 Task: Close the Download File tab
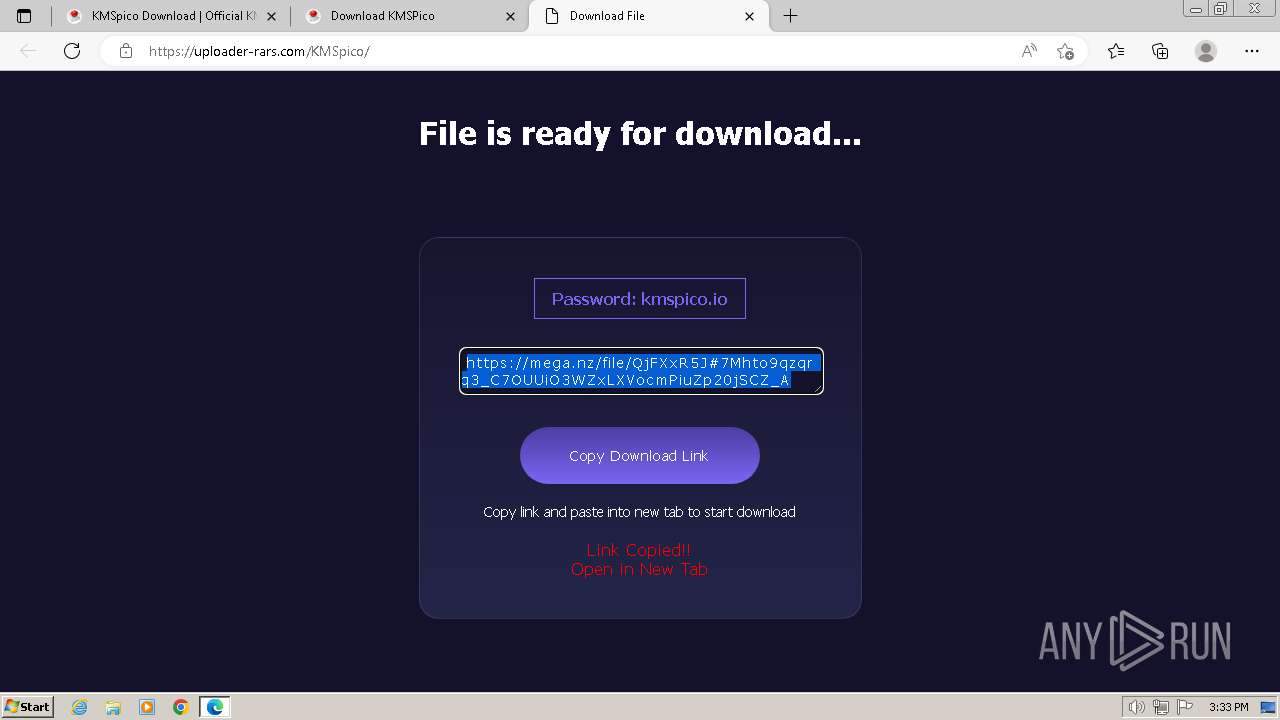tap(750, 16)
